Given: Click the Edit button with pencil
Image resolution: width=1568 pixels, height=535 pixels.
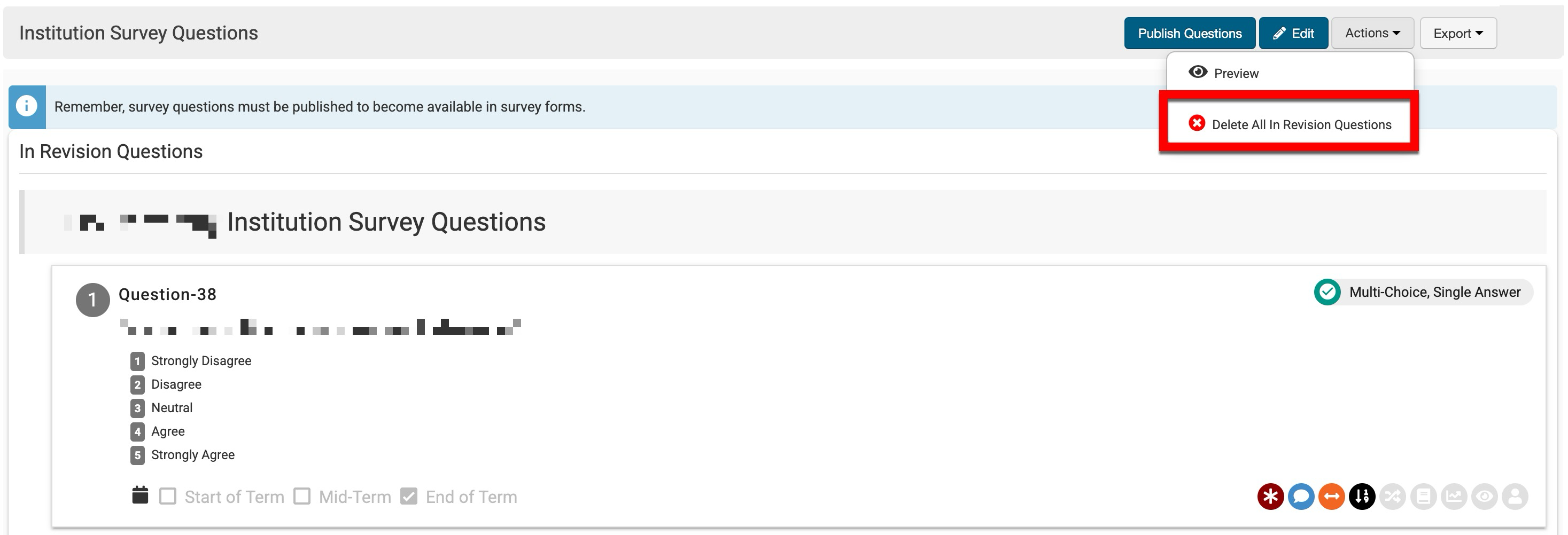Looking at the screenshot, I should (1293, 34).
